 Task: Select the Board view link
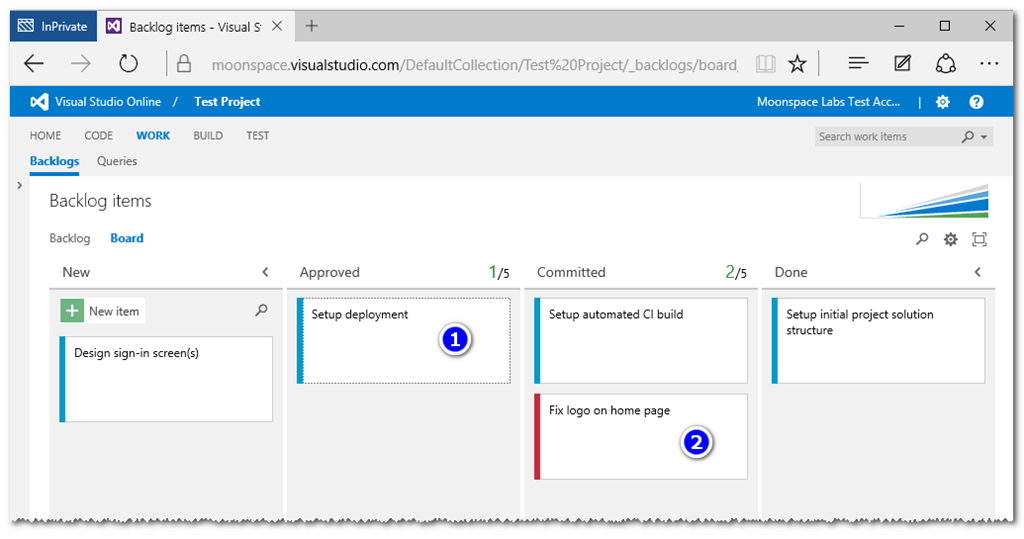point(127,238)
